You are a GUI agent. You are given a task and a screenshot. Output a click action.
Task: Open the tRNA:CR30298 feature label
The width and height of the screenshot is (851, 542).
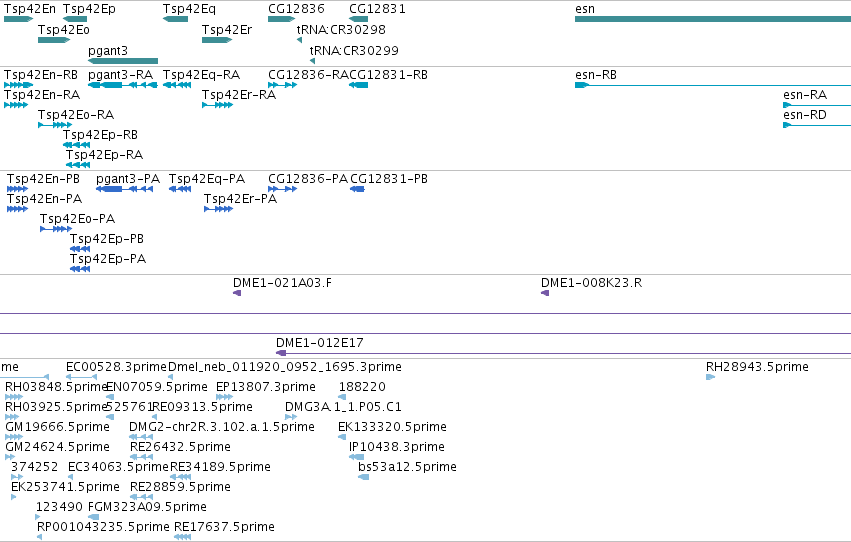(x=341, y=30)
